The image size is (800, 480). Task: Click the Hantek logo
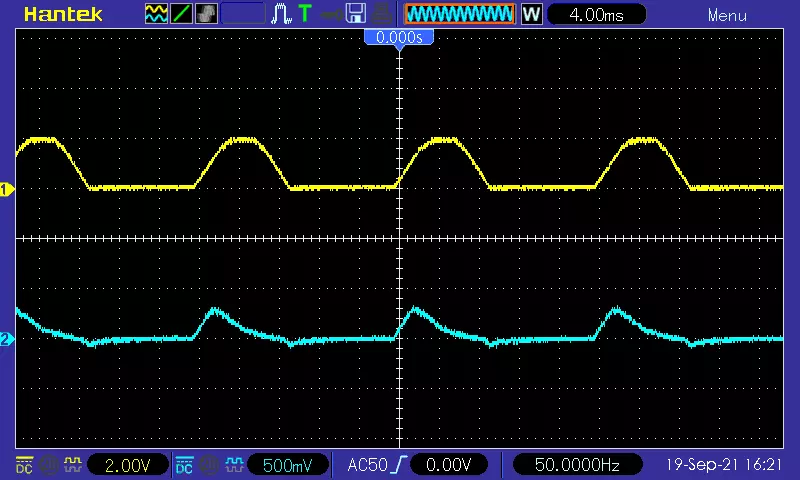63,14
